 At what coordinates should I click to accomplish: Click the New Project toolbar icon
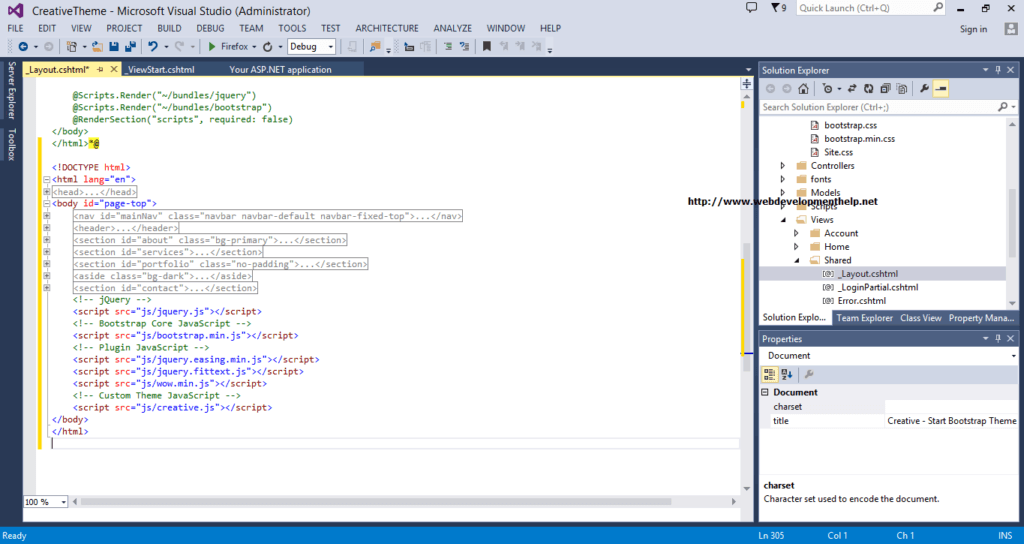click(x=72, y=46)
